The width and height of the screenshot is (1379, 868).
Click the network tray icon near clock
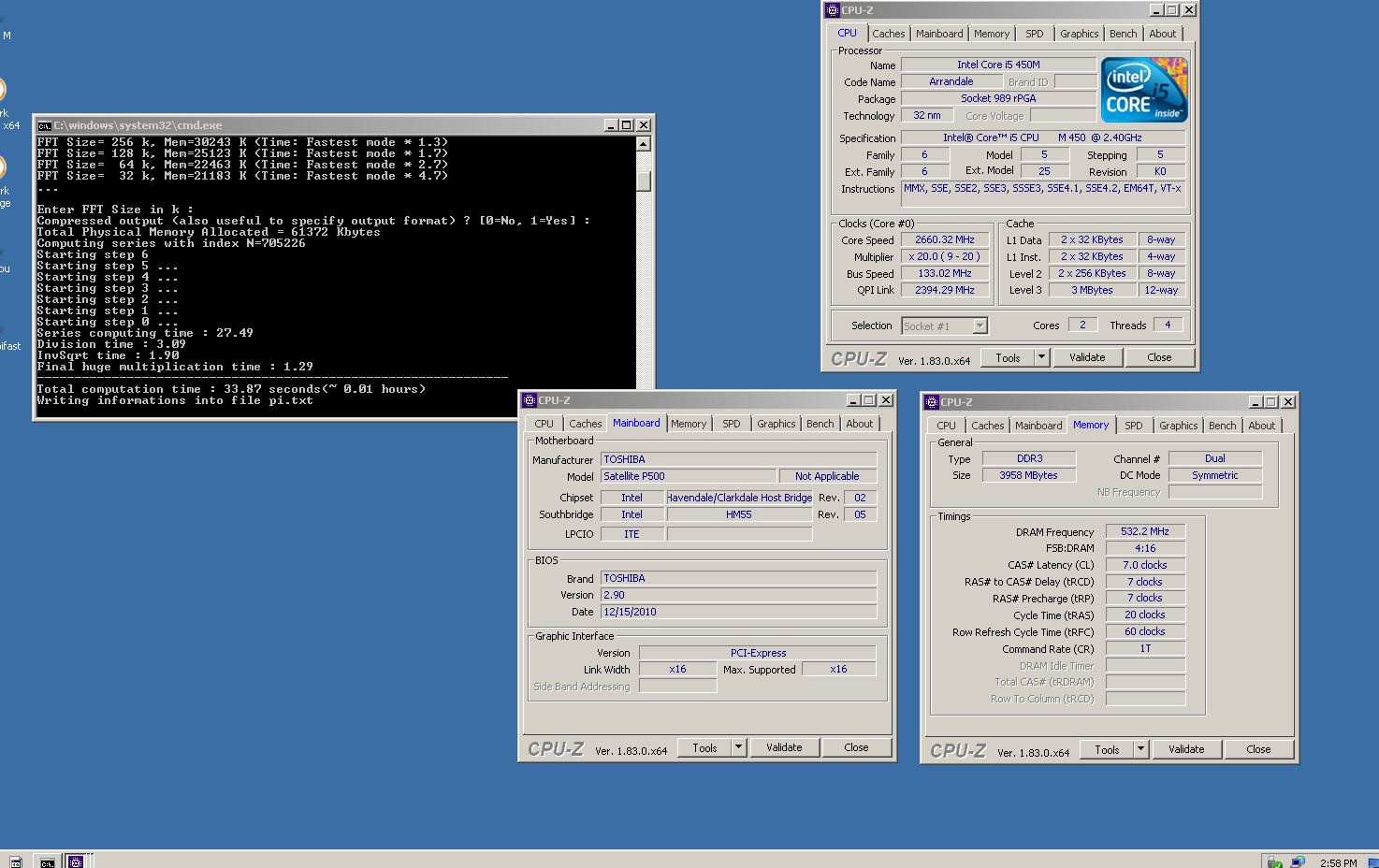[x=1297, y=862]
